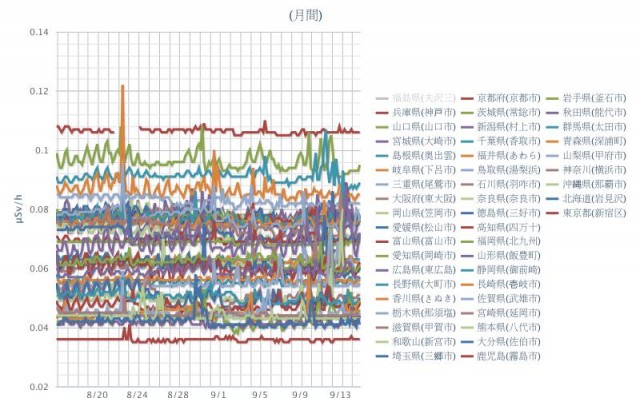Click the teal 千葉県(香取市) legend line marker
Image resolution: width=640 pixels, height=398 pixels.
point(467,141)
